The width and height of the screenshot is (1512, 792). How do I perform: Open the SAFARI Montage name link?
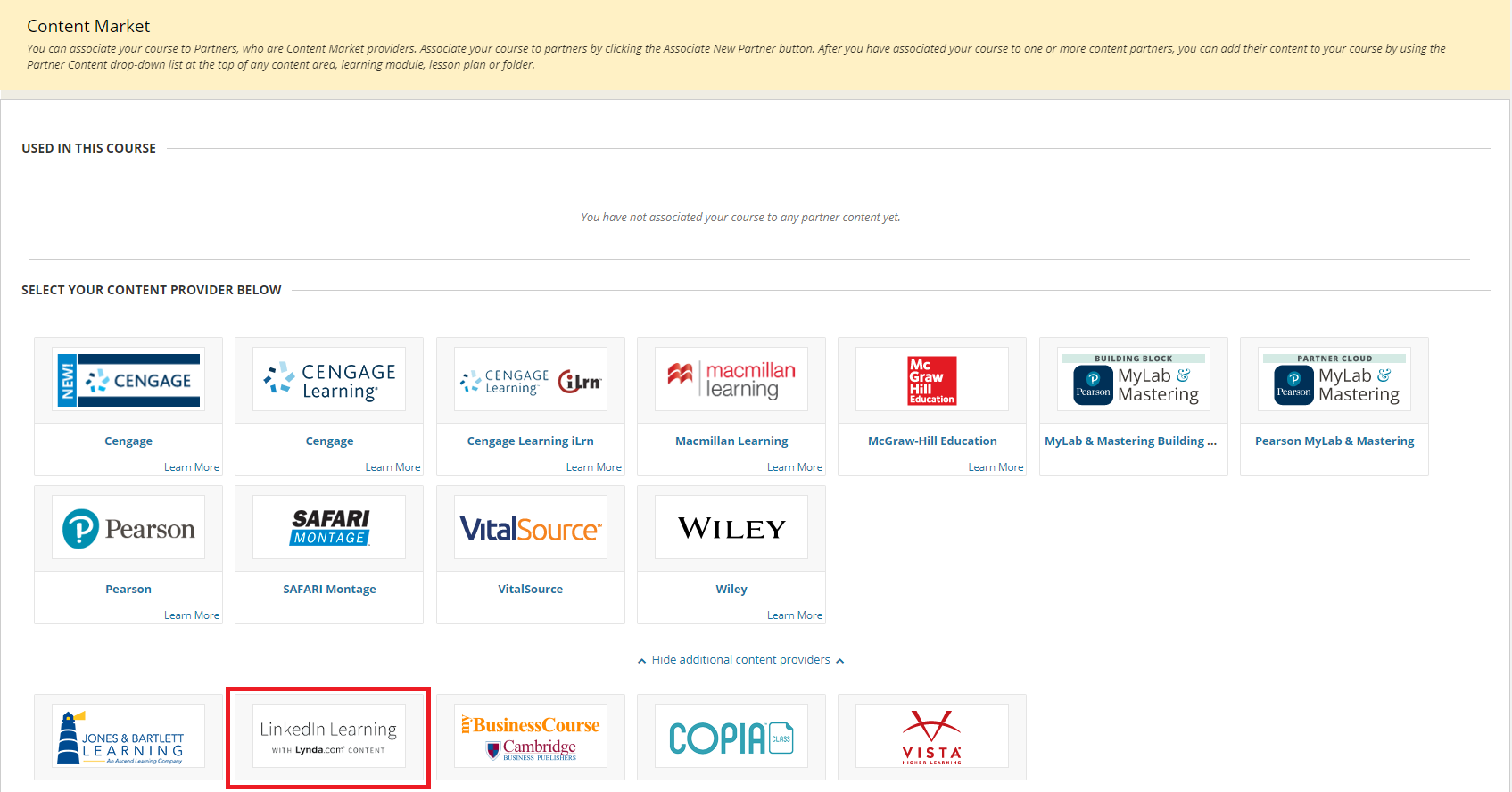coord(329,590)
